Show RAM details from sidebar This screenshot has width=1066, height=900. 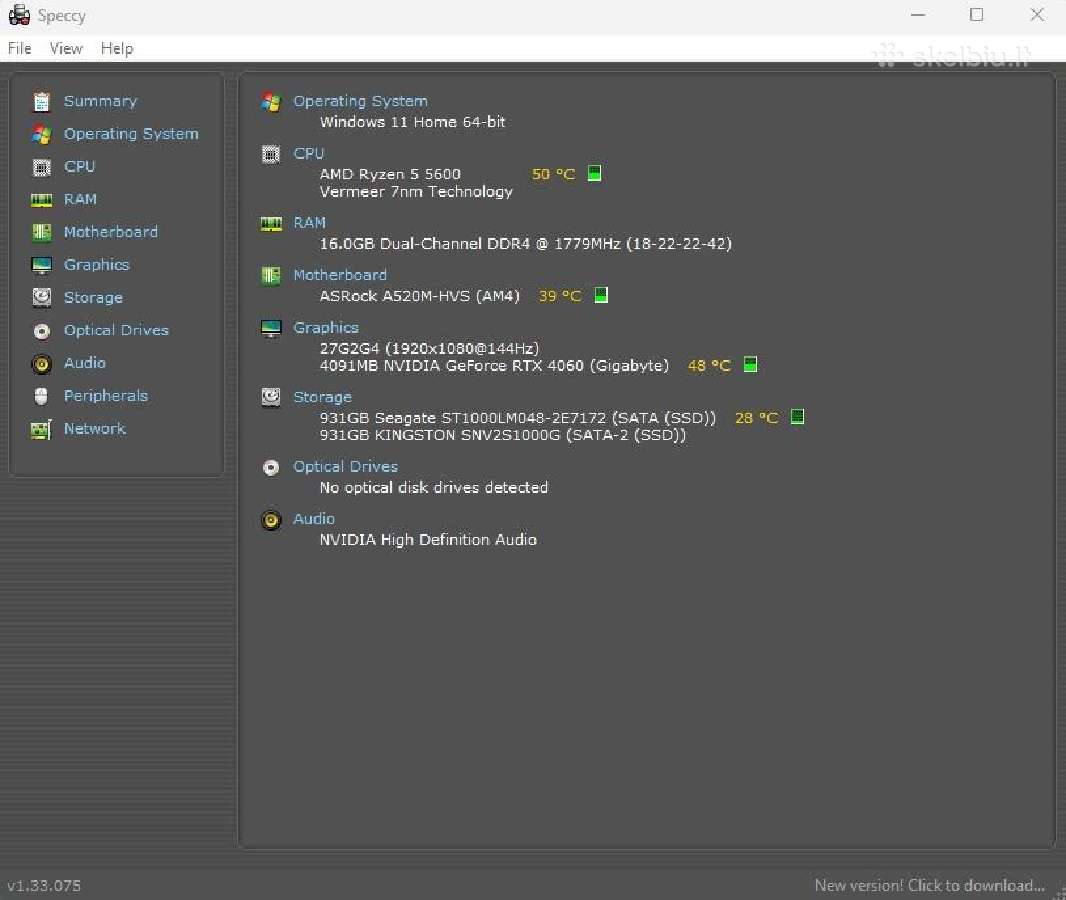80,199
